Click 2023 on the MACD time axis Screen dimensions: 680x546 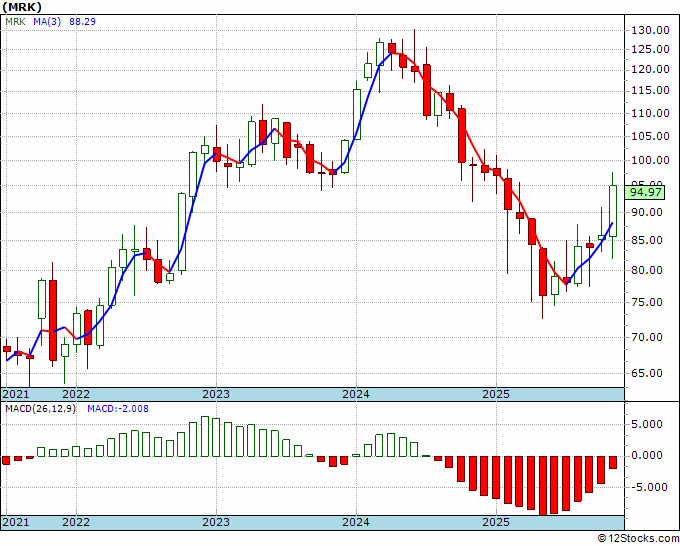tap(216, 522)
